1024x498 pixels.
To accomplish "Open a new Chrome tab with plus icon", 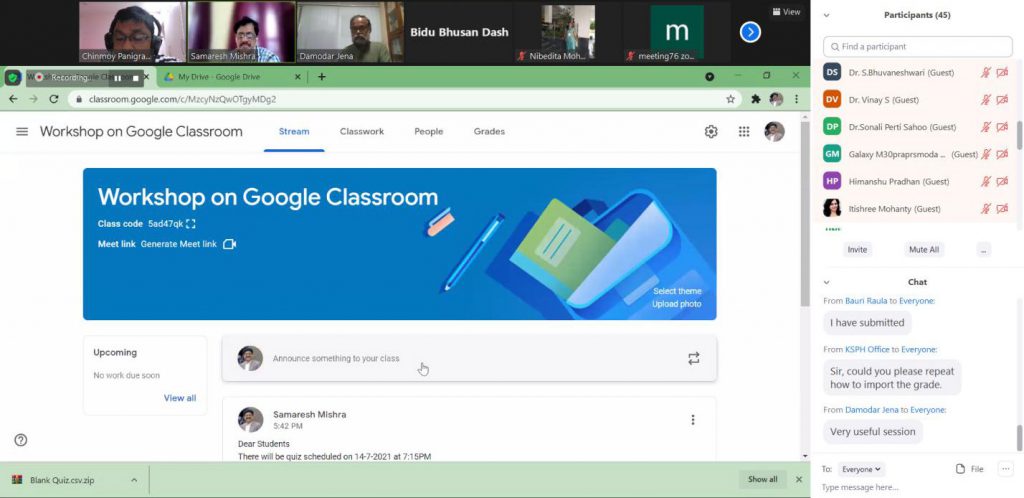I will [x=321, y=77].
